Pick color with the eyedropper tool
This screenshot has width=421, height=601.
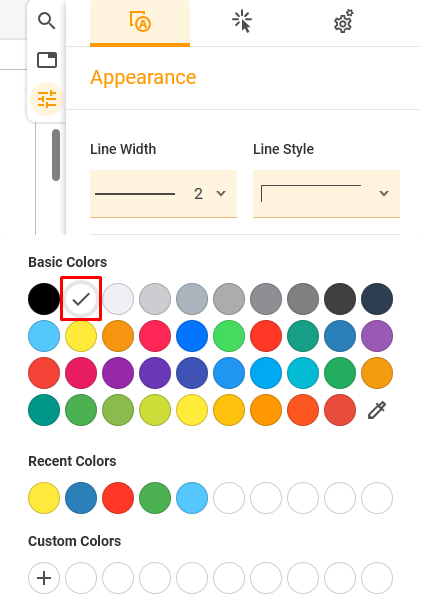point(377,410)
